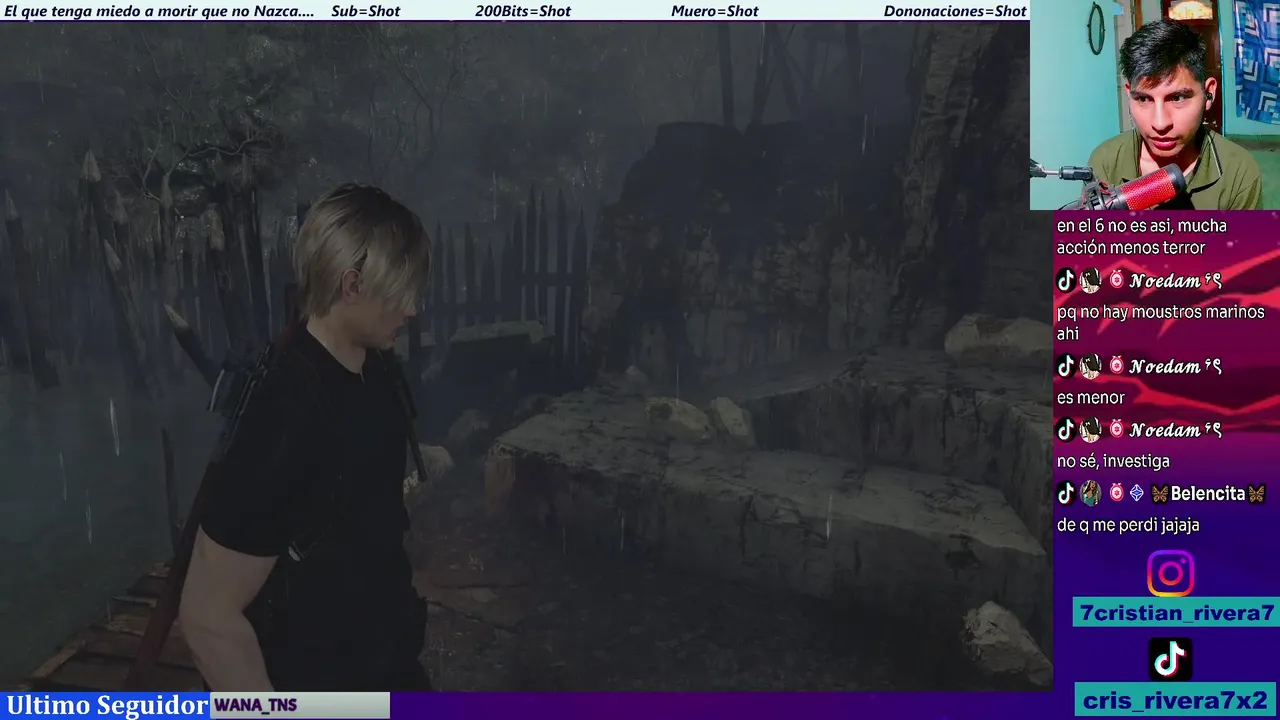This screenshot has height=720, width=1280.
Task: Click the blue diamond badge beside Belencita
Action: (1137, 493)
